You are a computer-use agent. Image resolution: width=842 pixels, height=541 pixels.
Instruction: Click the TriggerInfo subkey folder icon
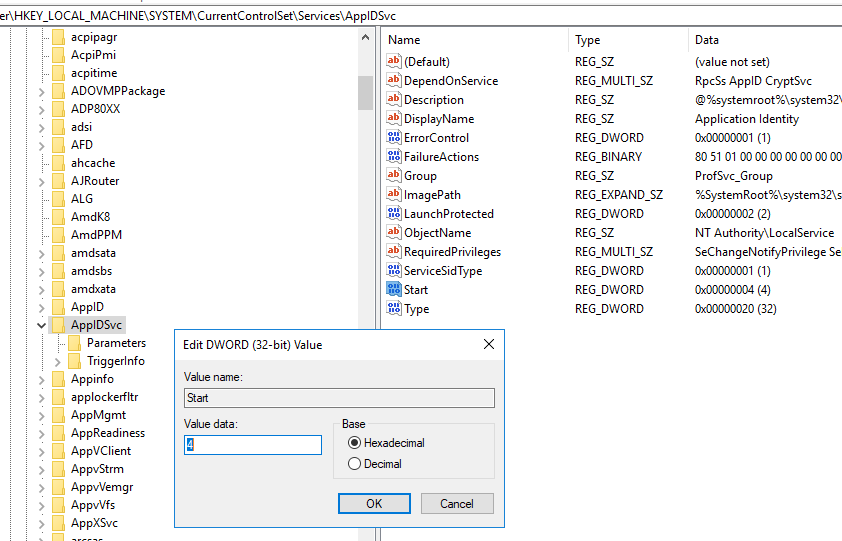point(74,361)
